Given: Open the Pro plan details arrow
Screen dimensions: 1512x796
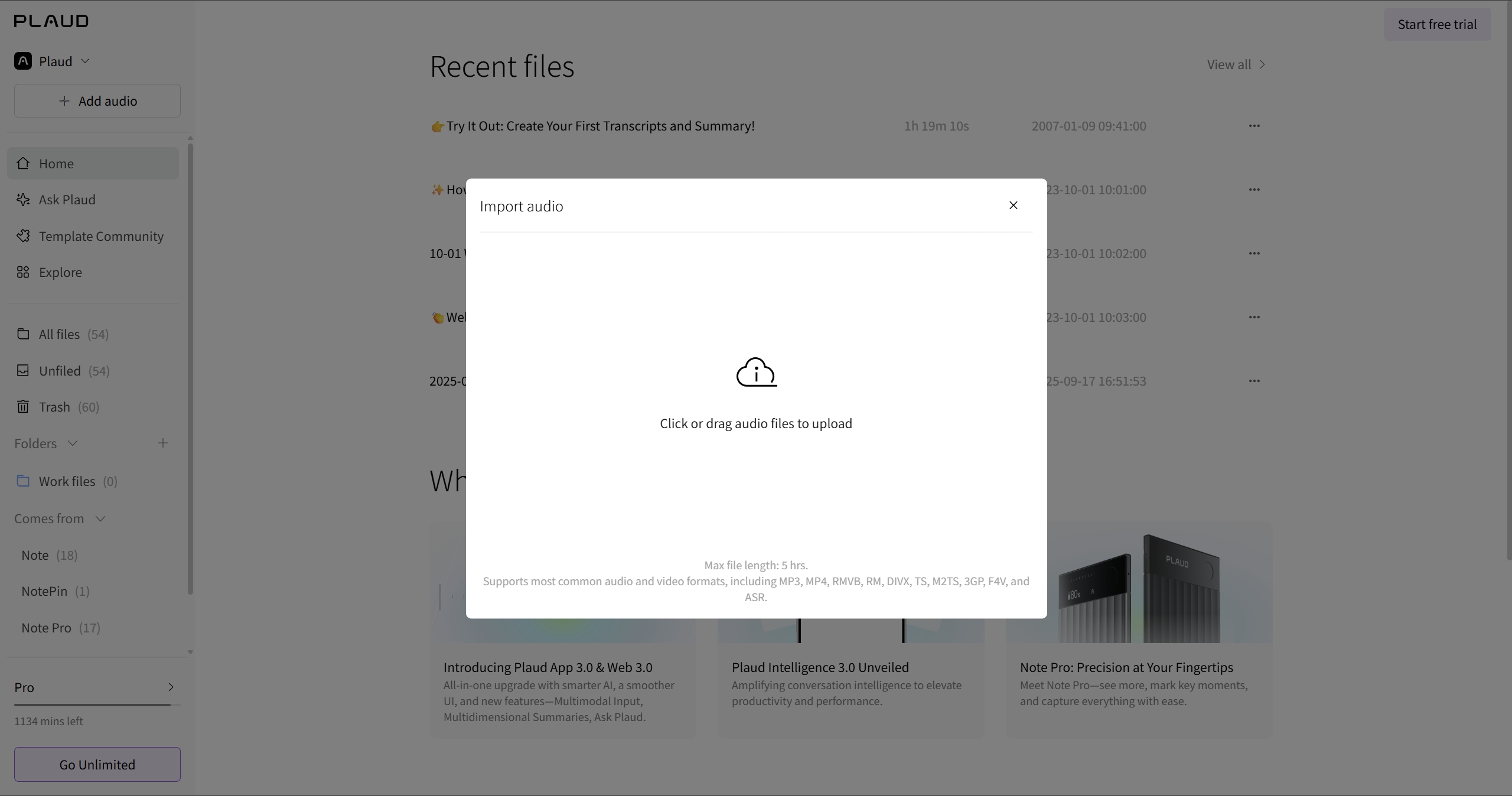Looking at the screenshot, I should click(x=171, y=687).
